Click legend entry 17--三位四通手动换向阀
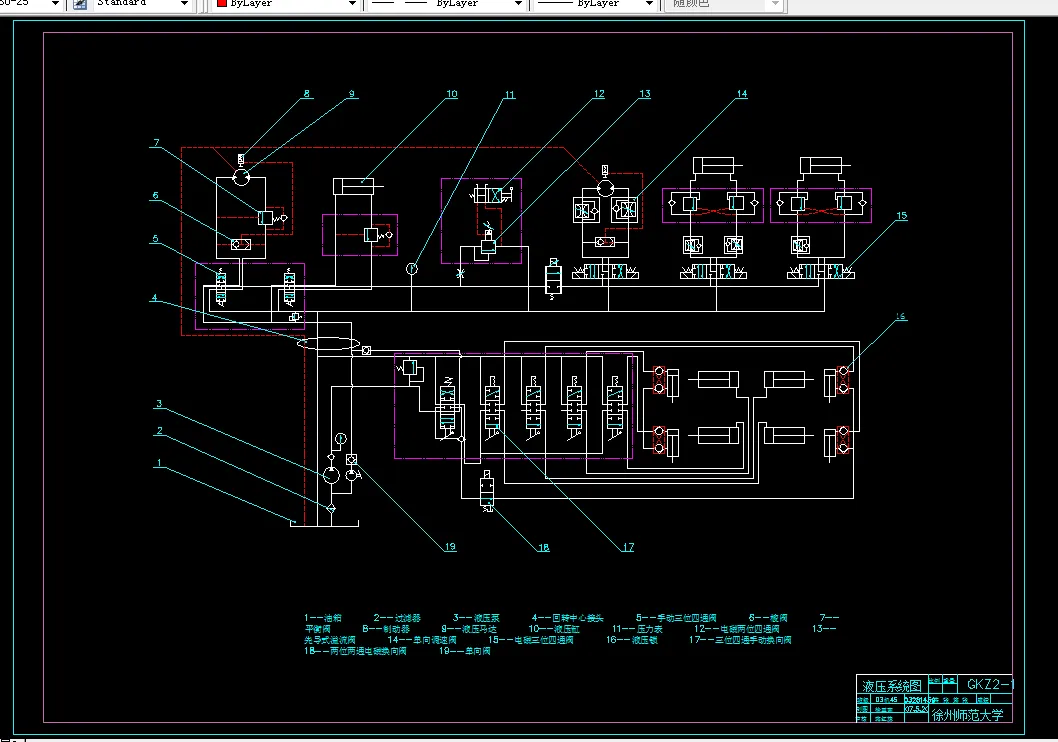This screenshot has height=742, width=1058. click(x=740, y=639)
